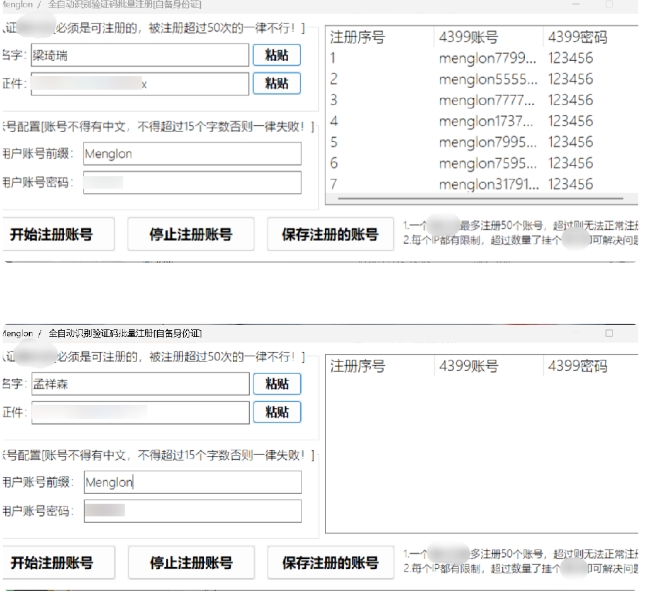Maximize the upper window
This screenshot has height=598, width=645.
point(608,6)
